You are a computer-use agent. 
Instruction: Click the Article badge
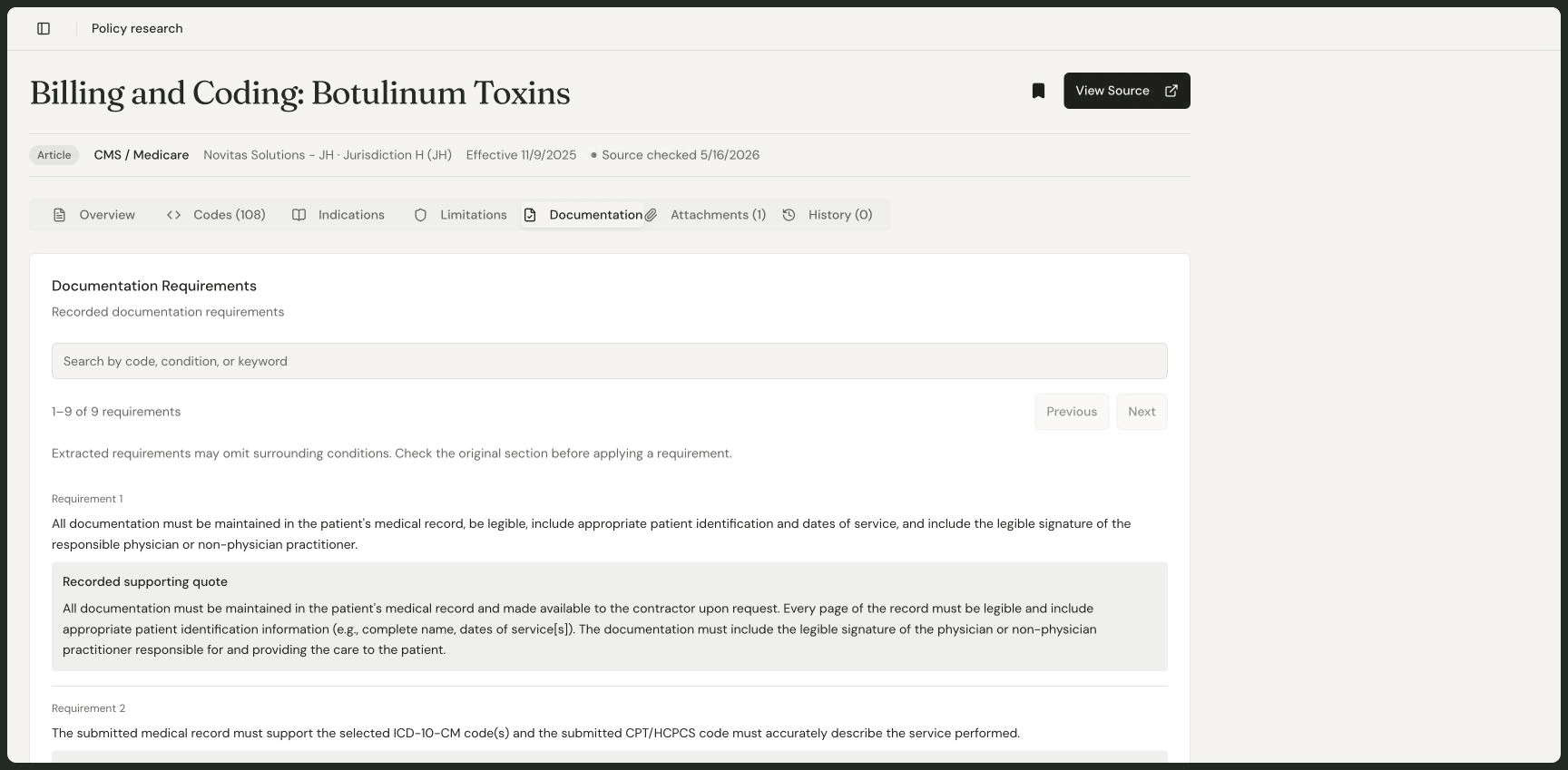54,155
